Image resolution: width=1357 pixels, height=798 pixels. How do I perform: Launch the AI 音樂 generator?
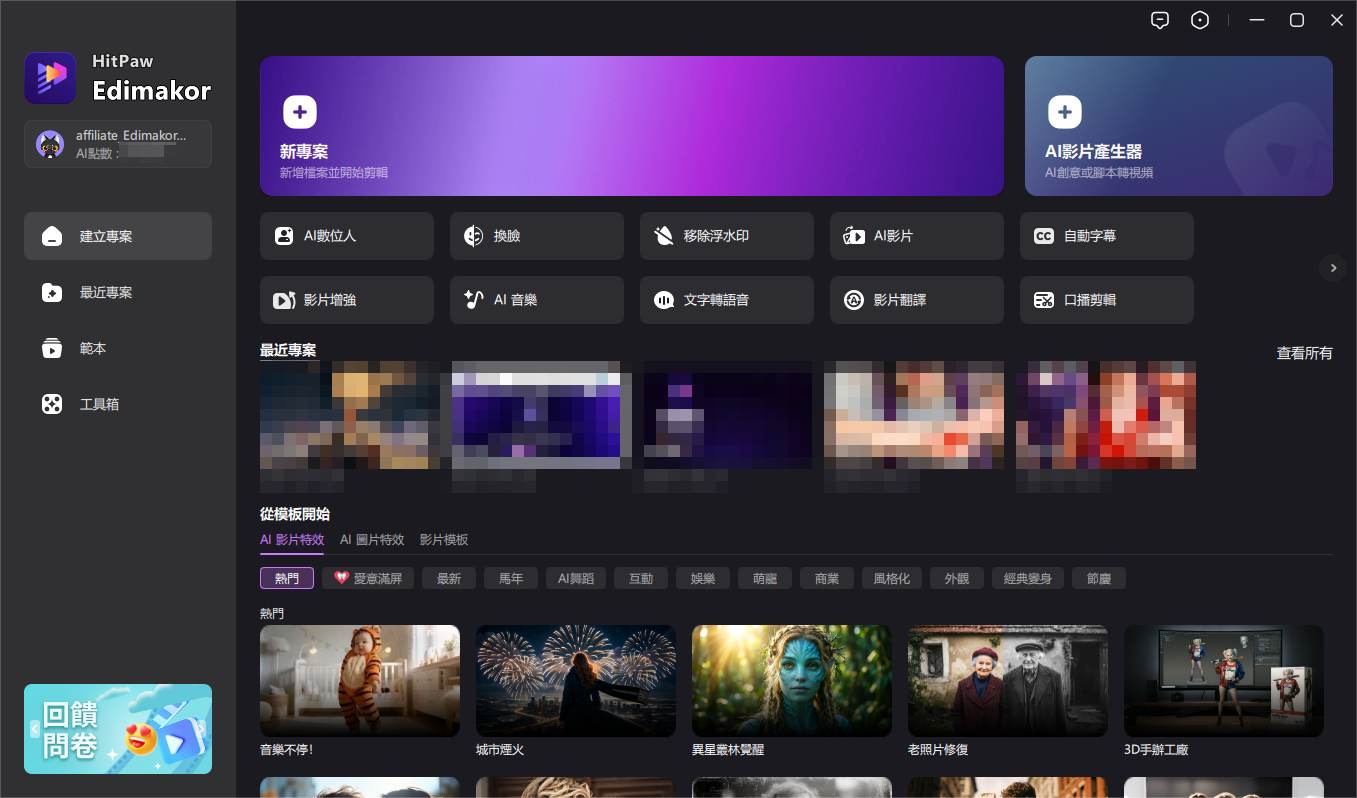click(x=536, y=300)
